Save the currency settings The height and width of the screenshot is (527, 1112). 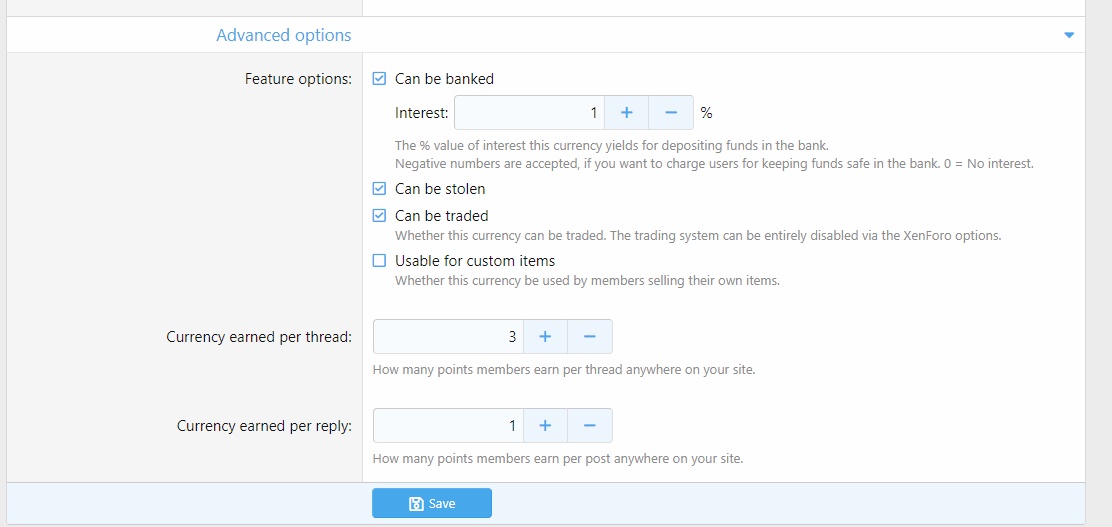[x=432, y=504]
